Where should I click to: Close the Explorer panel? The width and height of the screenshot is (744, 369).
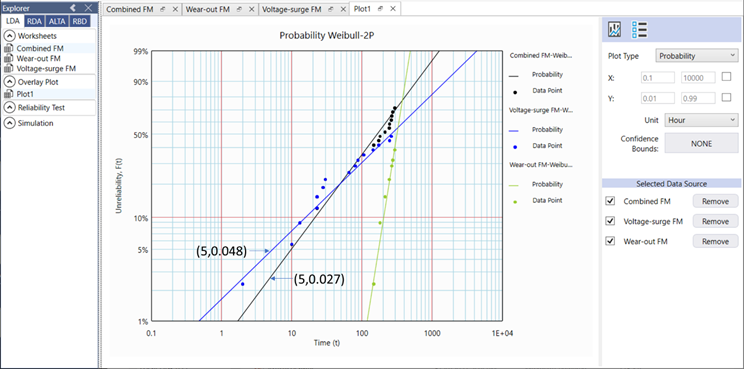click(88, 8)
